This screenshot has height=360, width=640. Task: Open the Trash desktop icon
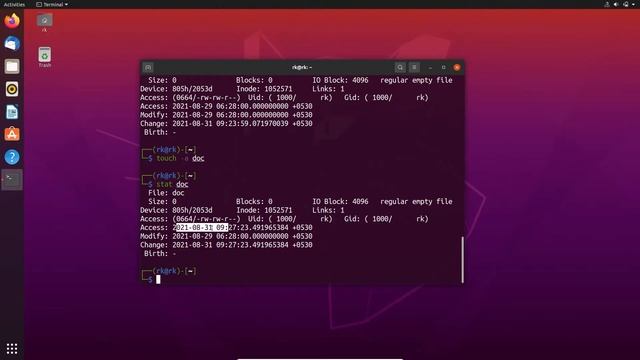click(44, 58)
